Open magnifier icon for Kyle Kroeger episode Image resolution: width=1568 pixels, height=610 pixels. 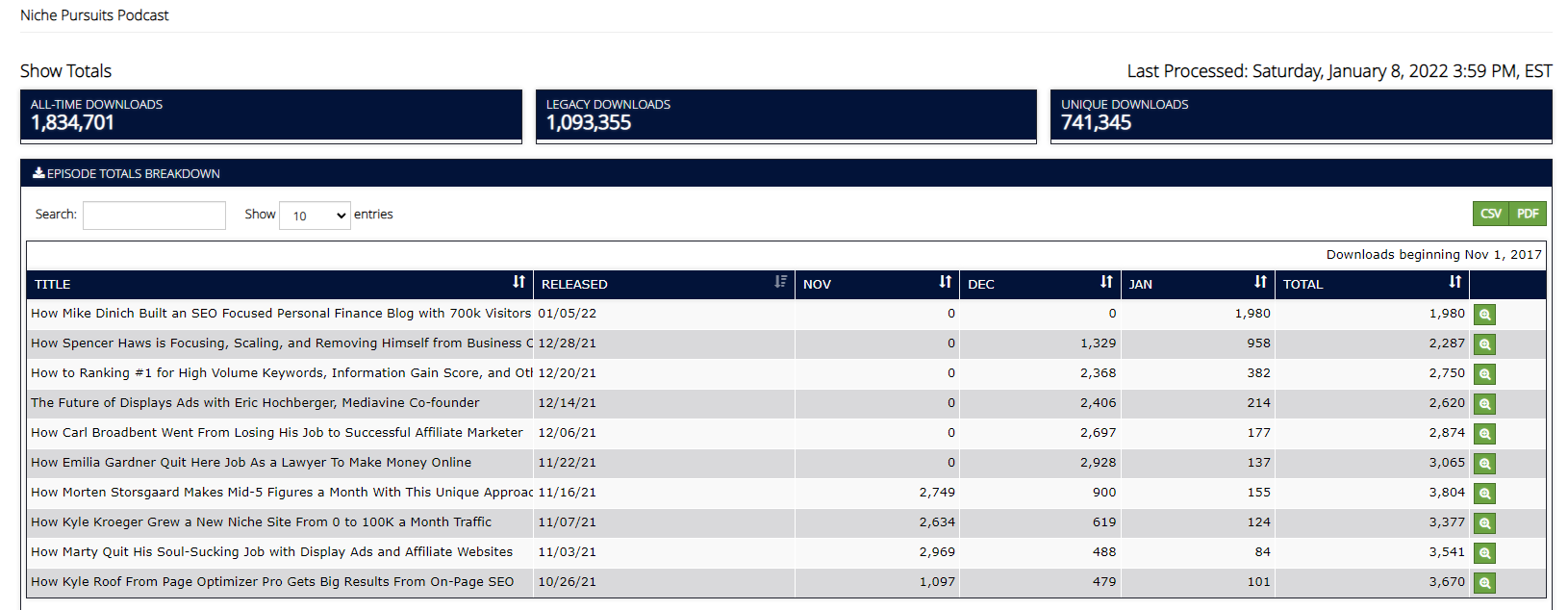coord(1484,523)
